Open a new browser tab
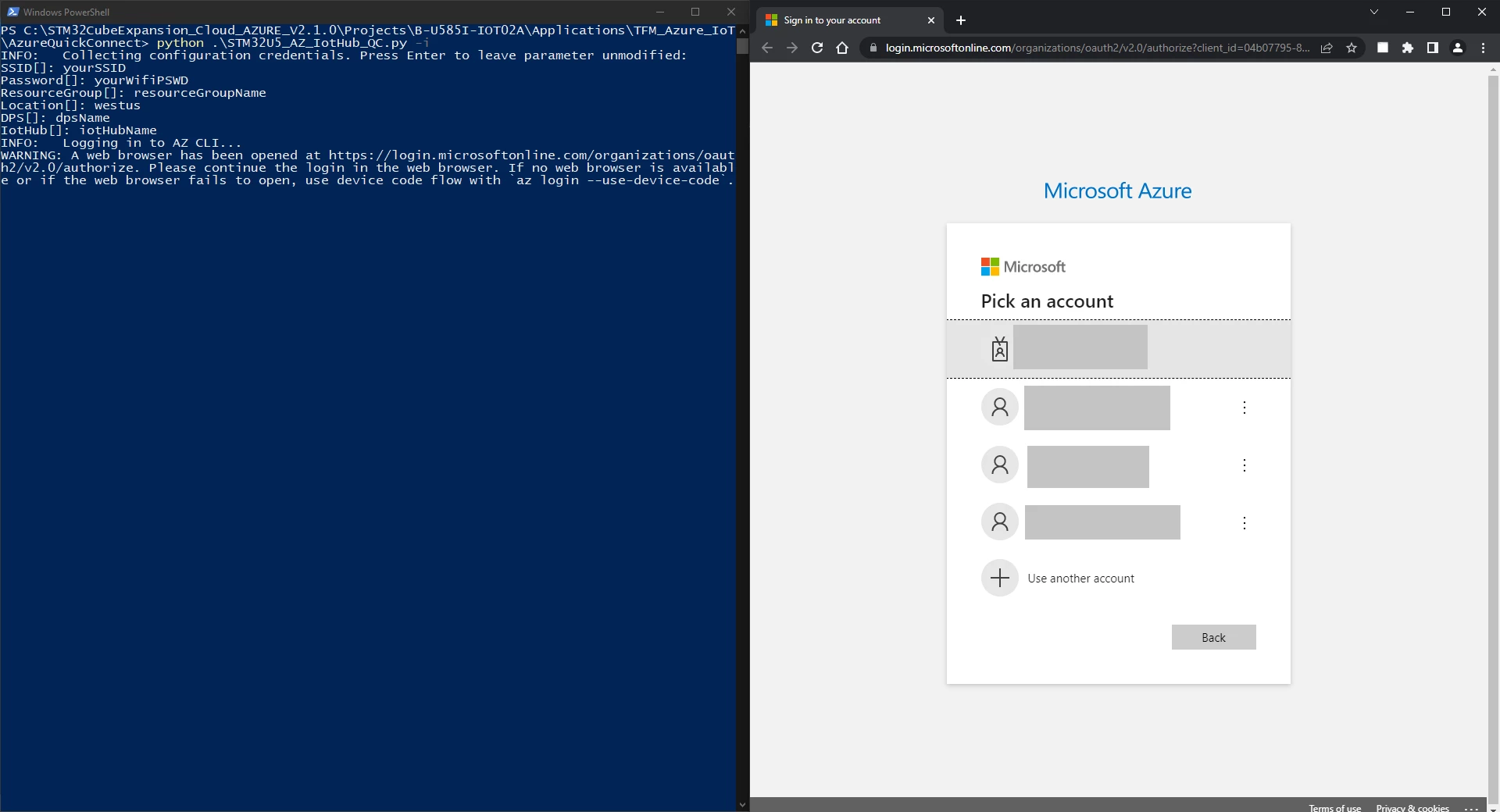Image resolution: width=1500 pixels, height=812 pixels. tap(961, 20)
